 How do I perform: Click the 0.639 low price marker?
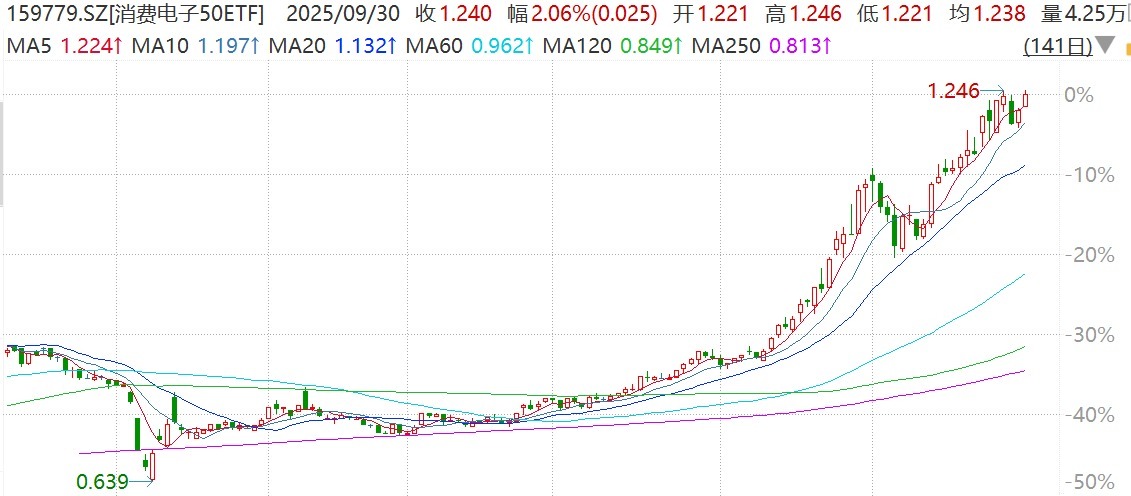(102, 482)
